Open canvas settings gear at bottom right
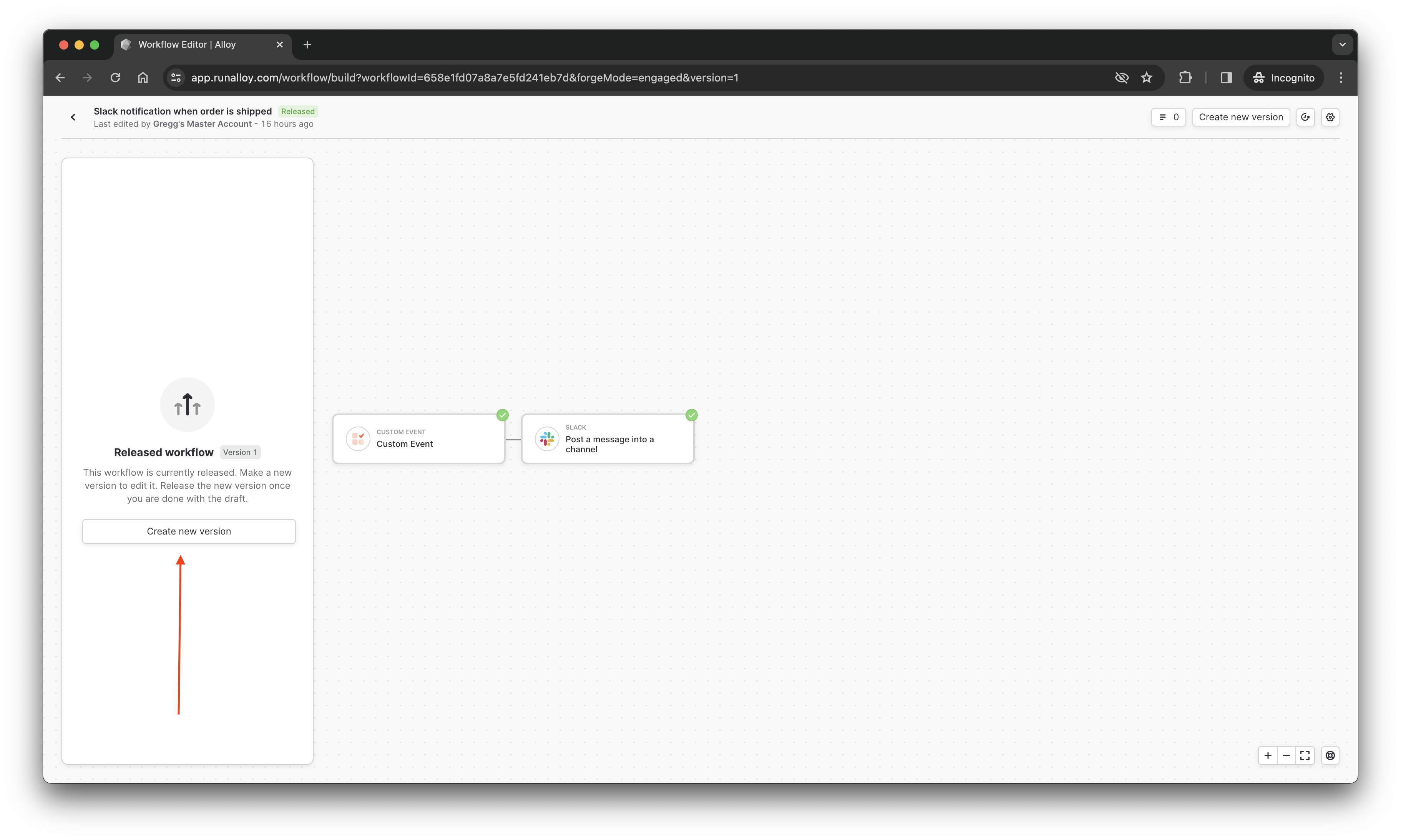1401x840 pixels. [x=1330, y=755]
